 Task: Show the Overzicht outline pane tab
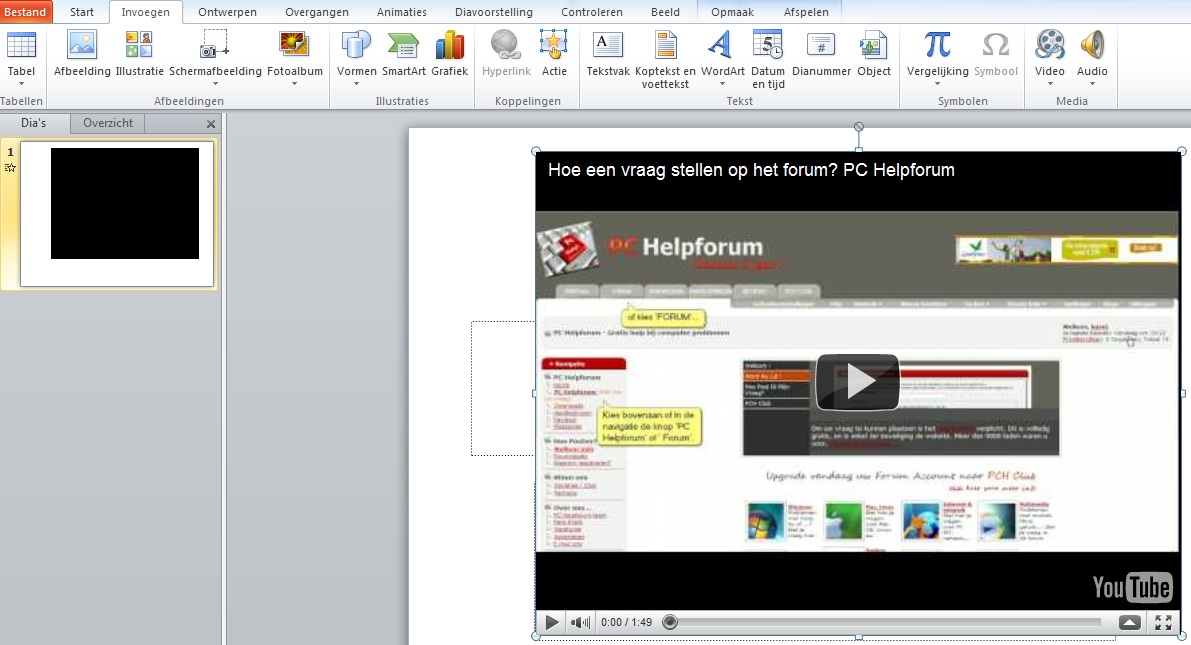coord(108,123)
